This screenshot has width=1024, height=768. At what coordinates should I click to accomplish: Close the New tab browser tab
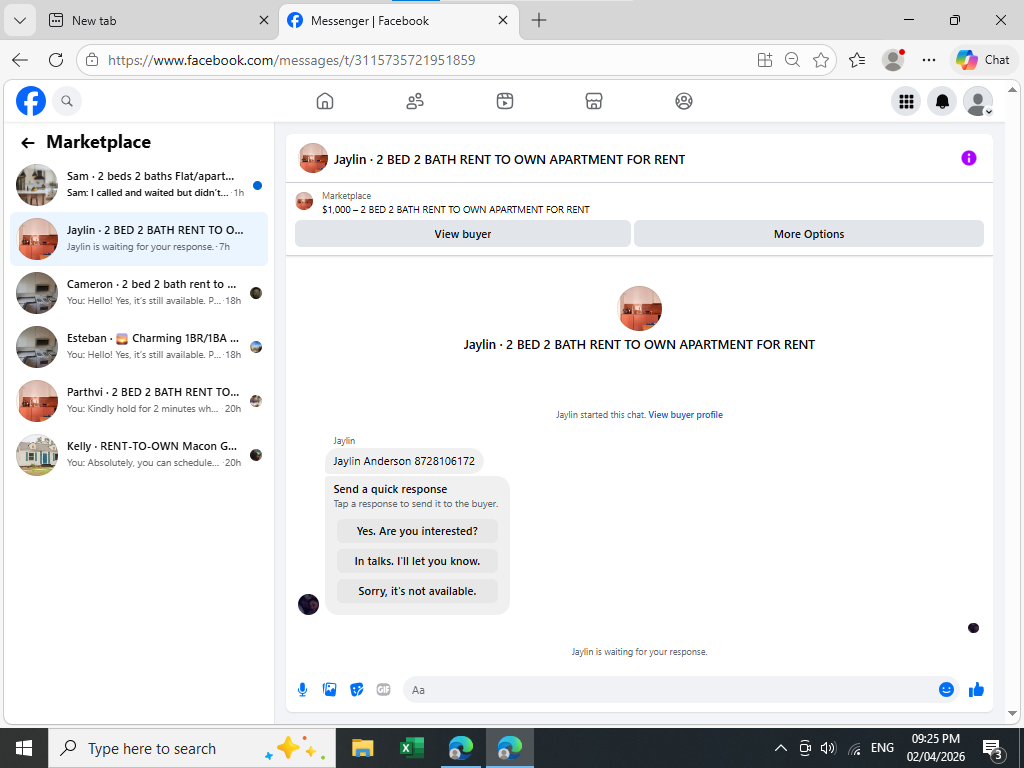tap(264, 20)
